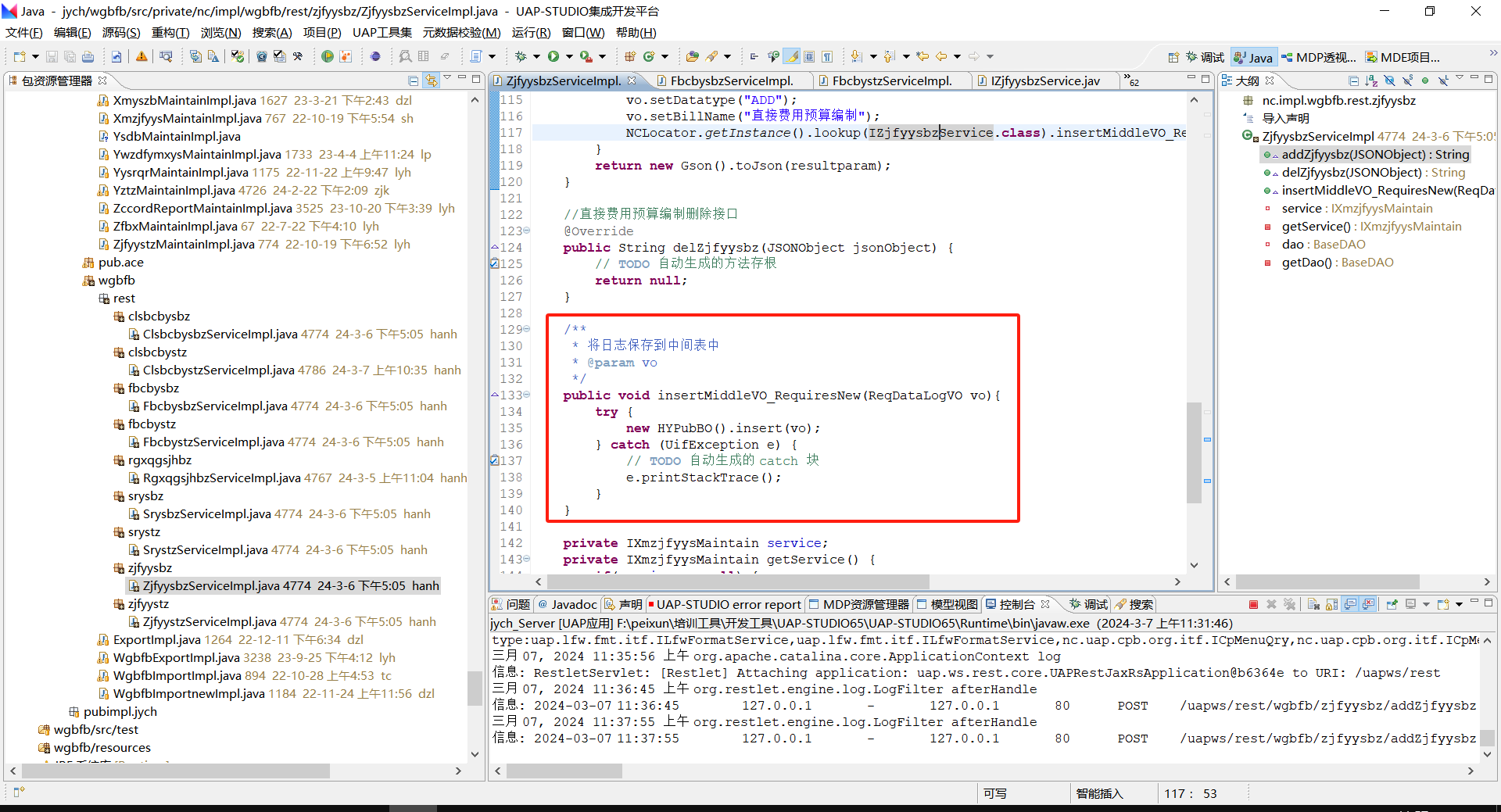Switch to the MDE项目 perspective
Viewport: 1501px width, 812px height.
(x=1402, y=57)
